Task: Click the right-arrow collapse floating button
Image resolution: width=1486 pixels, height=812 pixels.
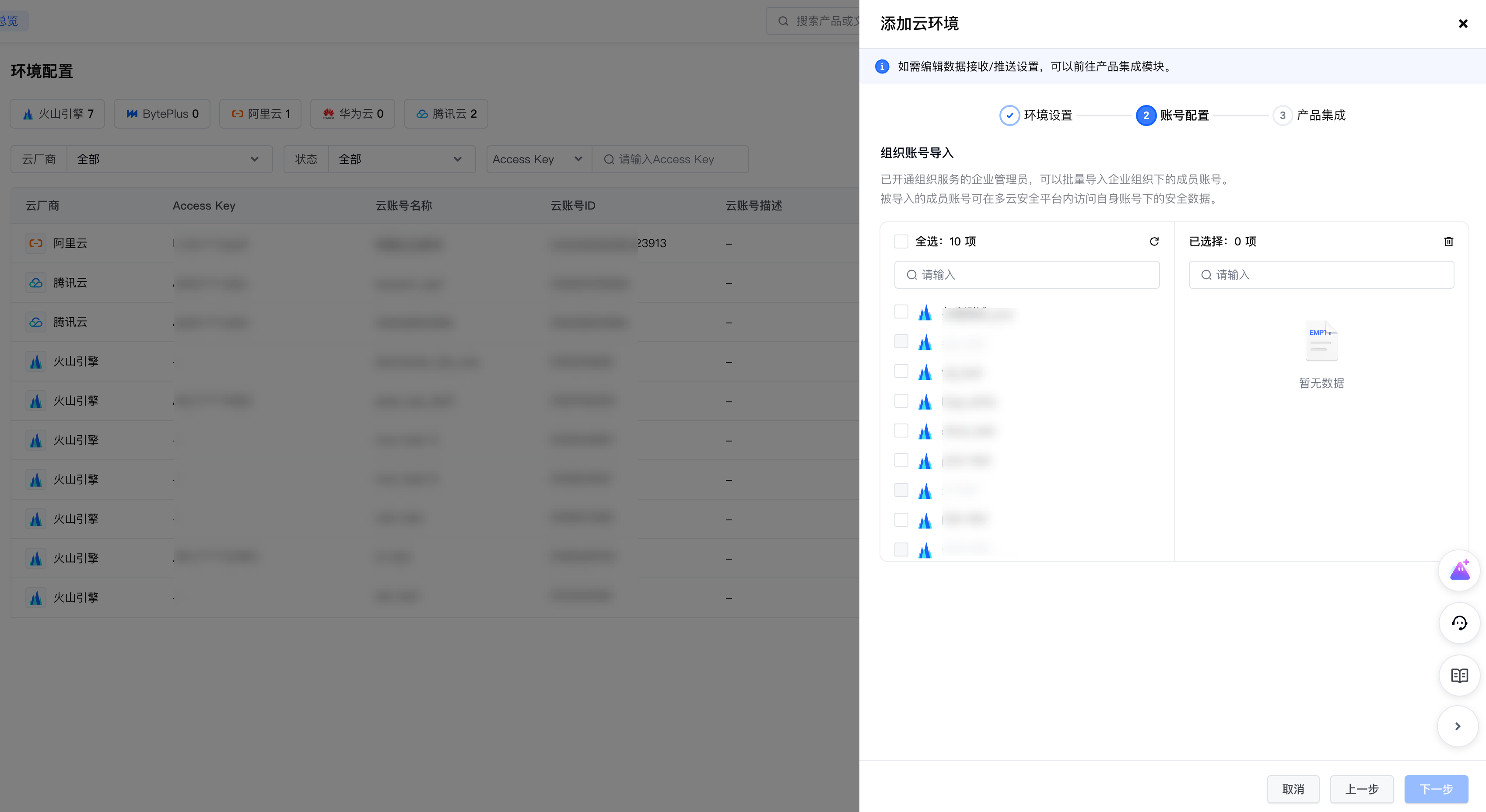Action: click(1457, 726)
